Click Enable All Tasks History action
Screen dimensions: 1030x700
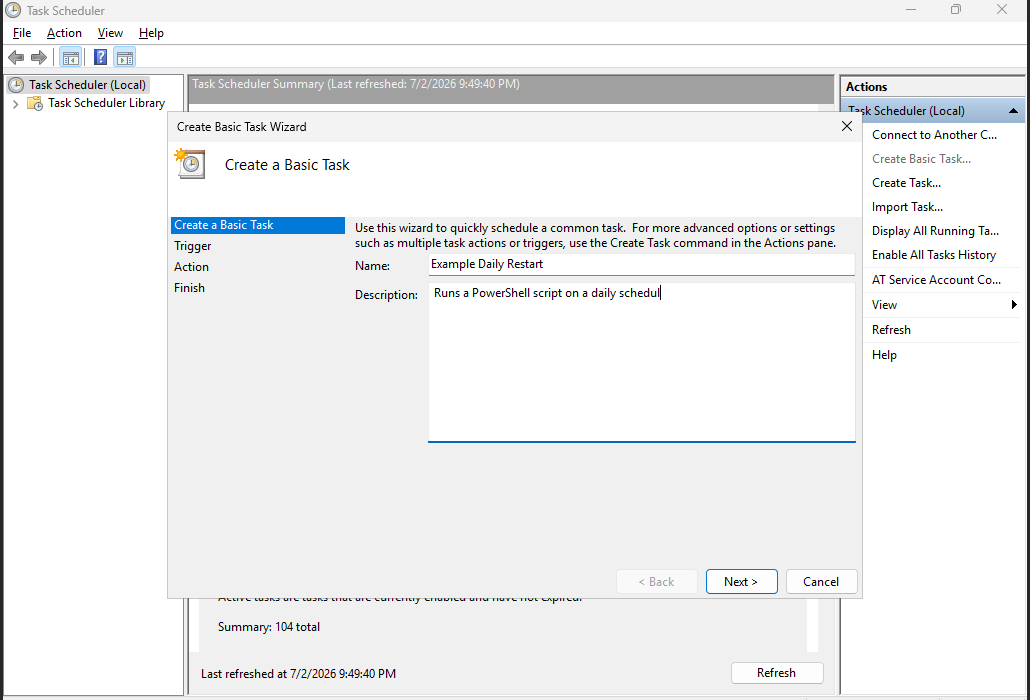coord(933,255)
